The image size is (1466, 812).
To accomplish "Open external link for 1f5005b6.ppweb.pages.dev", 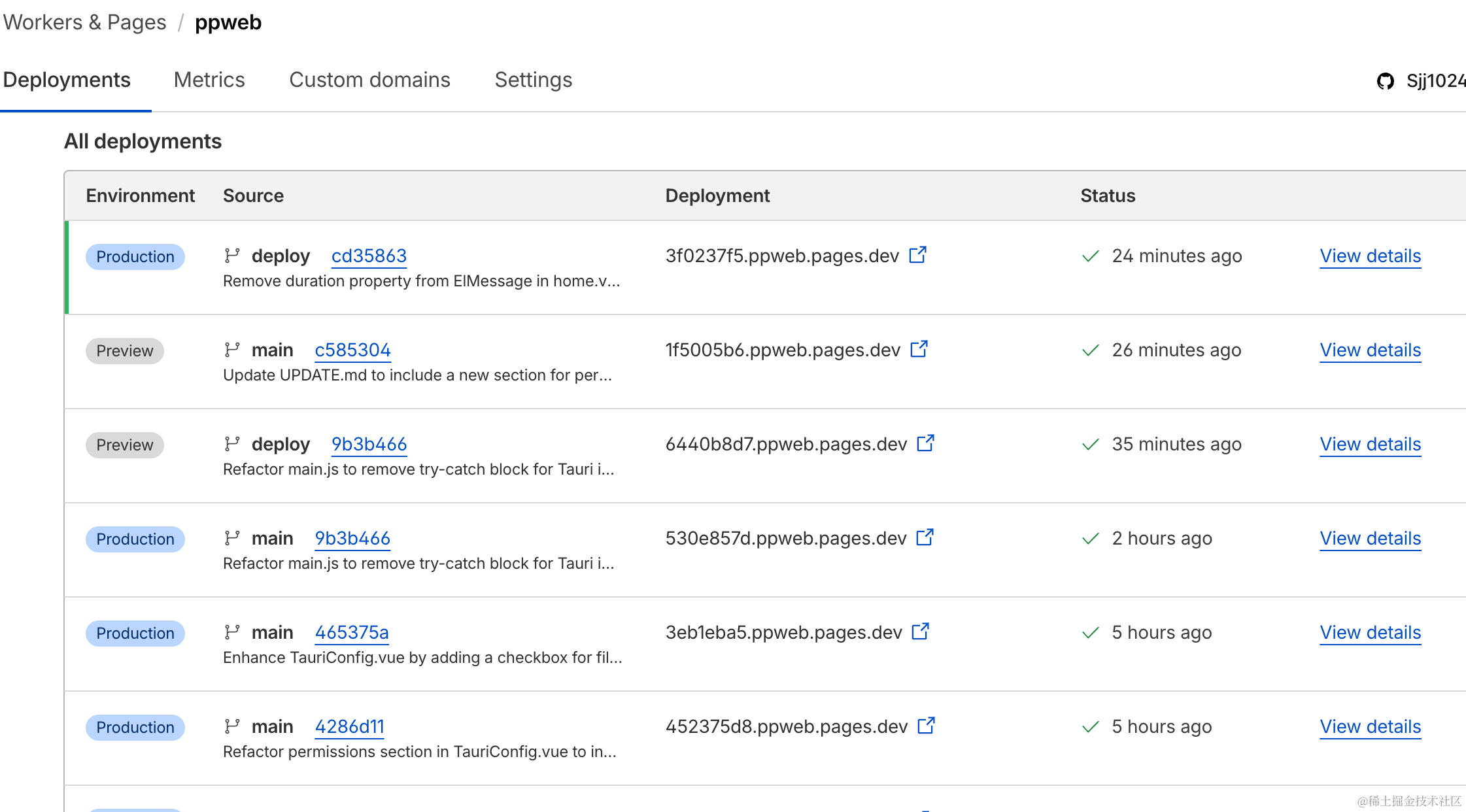I will click(x=919, y=349).
